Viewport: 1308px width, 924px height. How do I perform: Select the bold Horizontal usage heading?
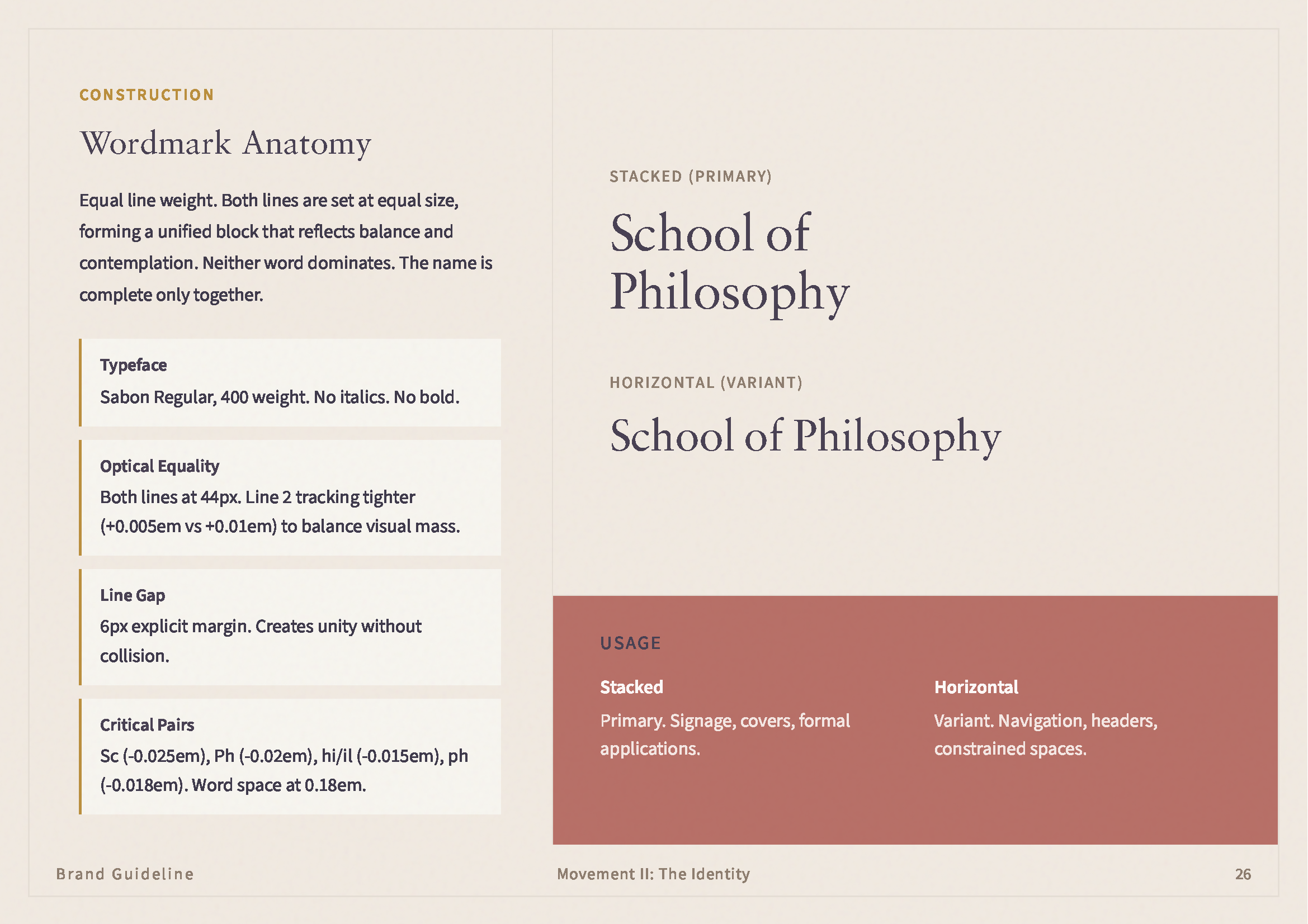(976, 687)
